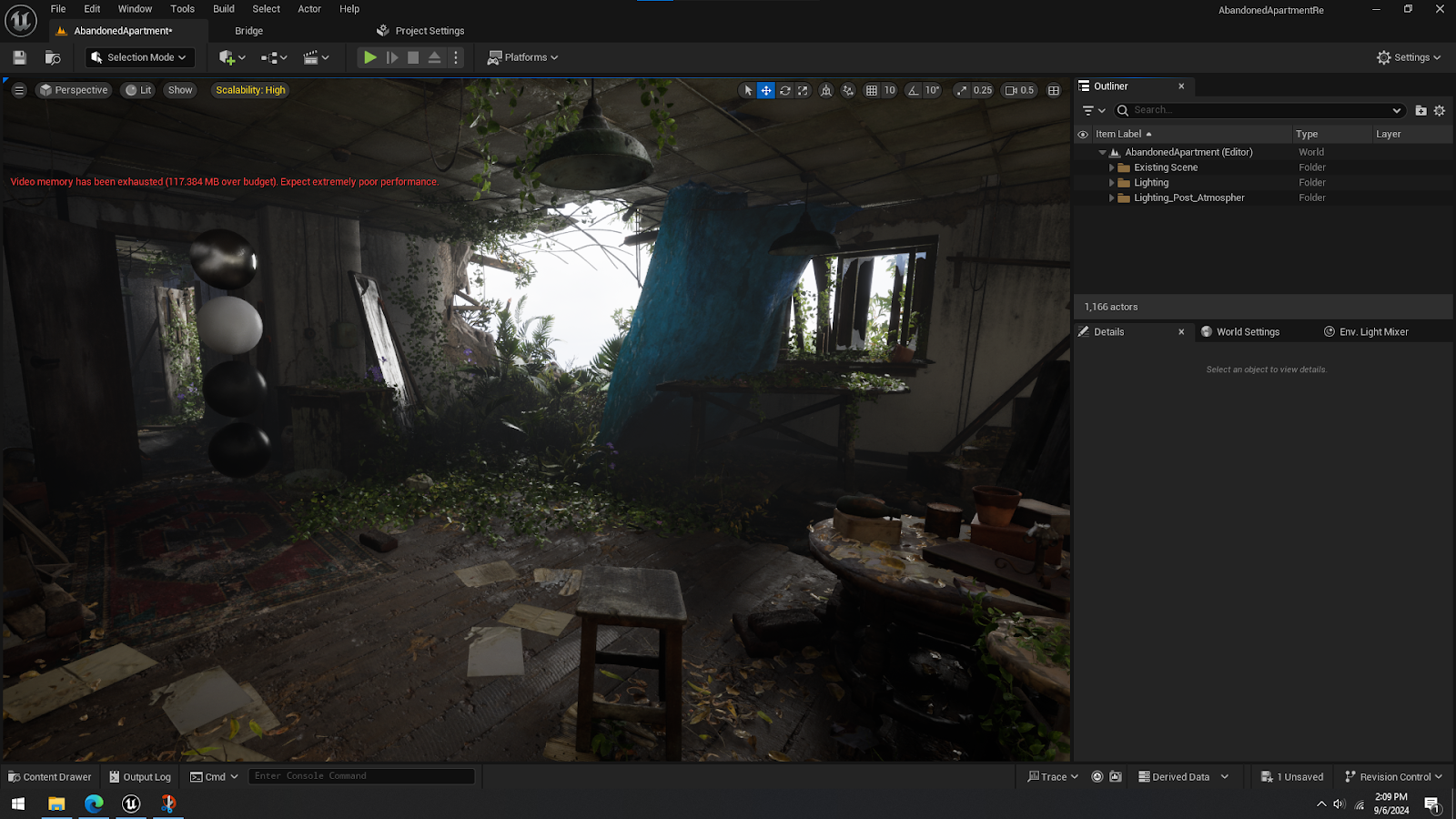
Task: Activate the Rotate tool
Action: point(784,90)
